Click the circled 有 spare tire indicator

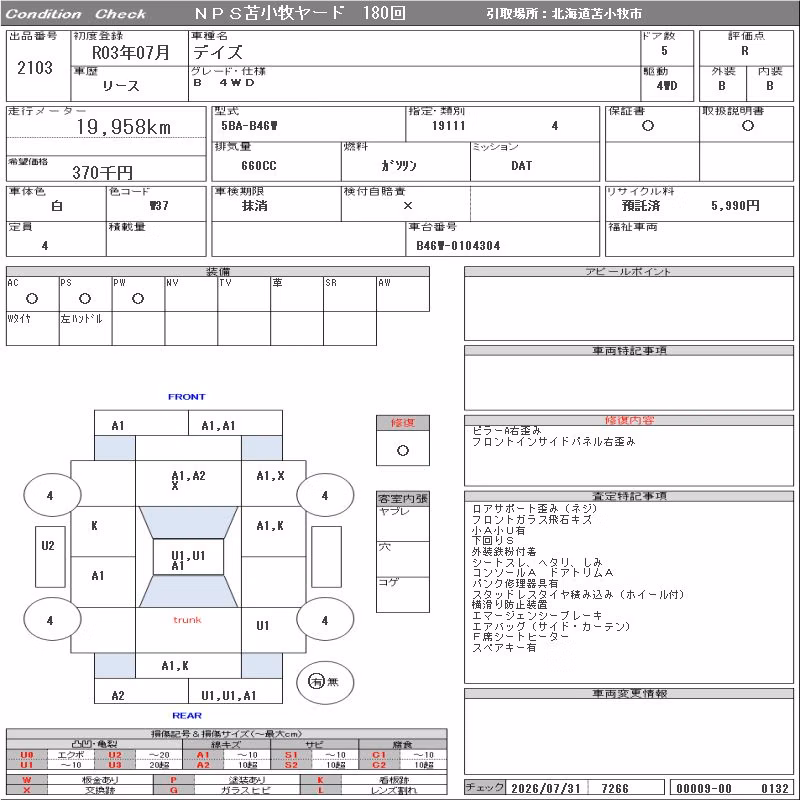(x=316, y=681)
